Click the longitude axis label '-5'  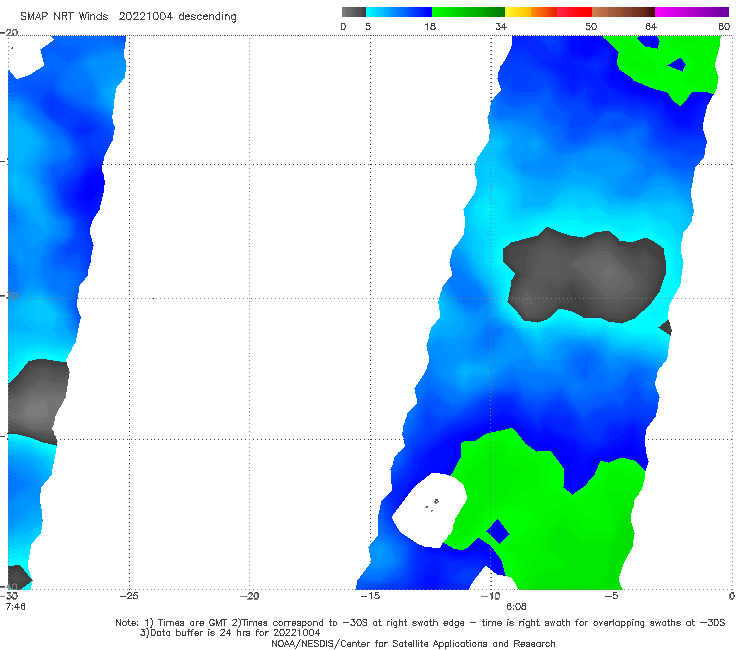(x=611, y=596)
